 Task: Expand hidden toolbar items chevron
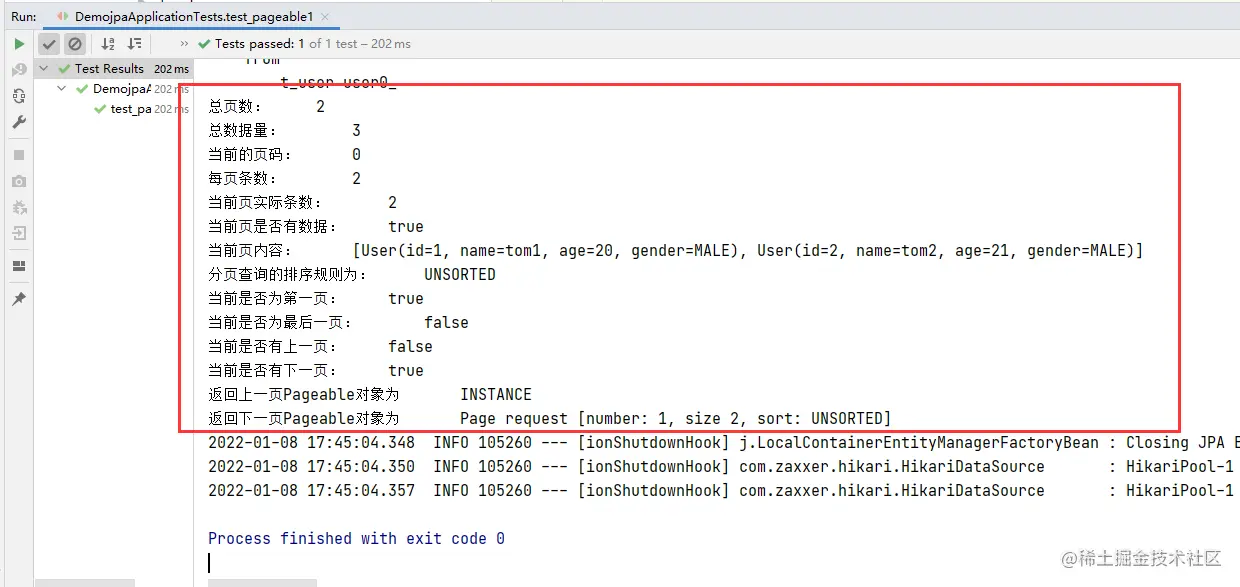click(x=184, y=44)
